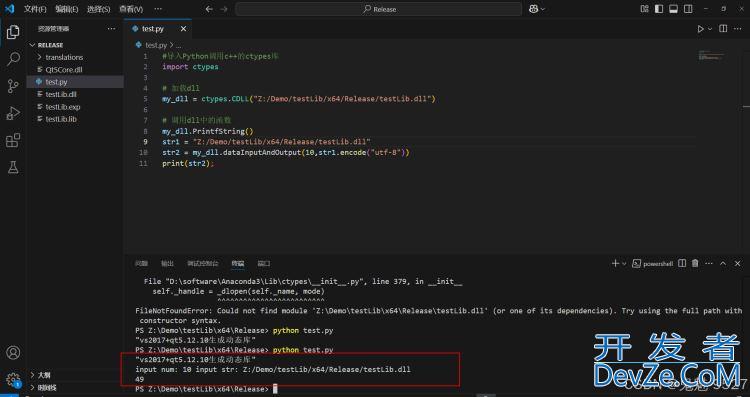Screen dimensions: 750x397
Task: Open the 文件(F) menu
Action: coord(35,9)
